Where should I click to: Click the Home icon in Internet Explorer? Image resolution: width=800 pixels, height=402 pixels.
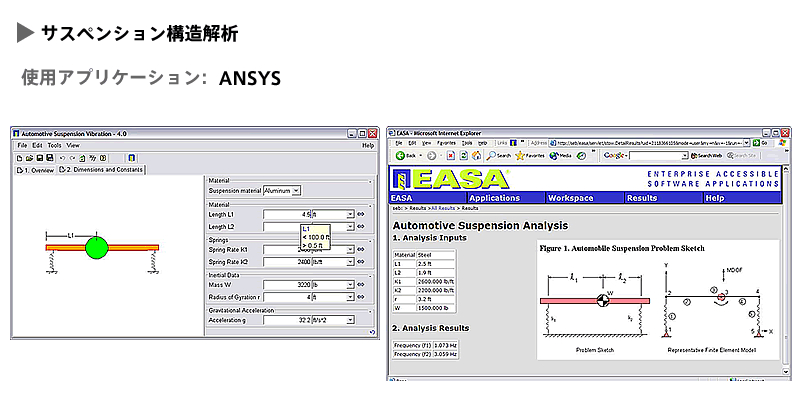477,156
